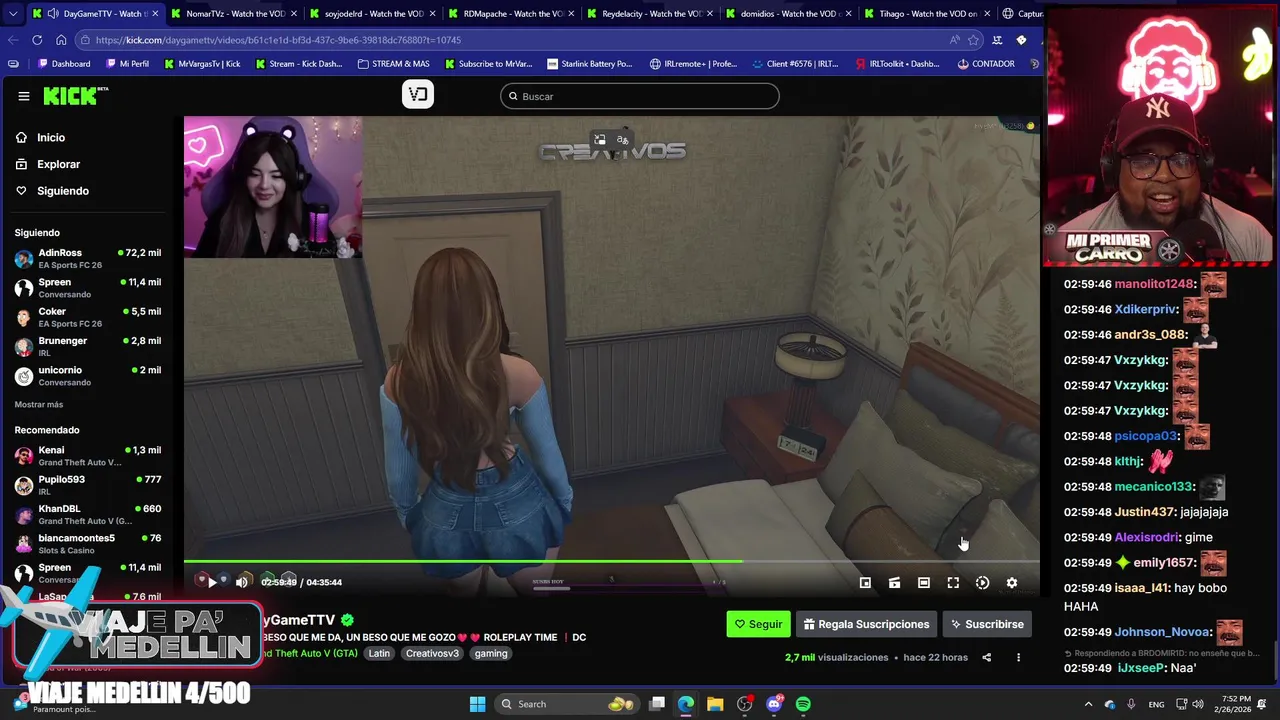Viewport: 1280px width, 720px height.
Task: Seek on the green video progress bar
Action: [612, 561]
